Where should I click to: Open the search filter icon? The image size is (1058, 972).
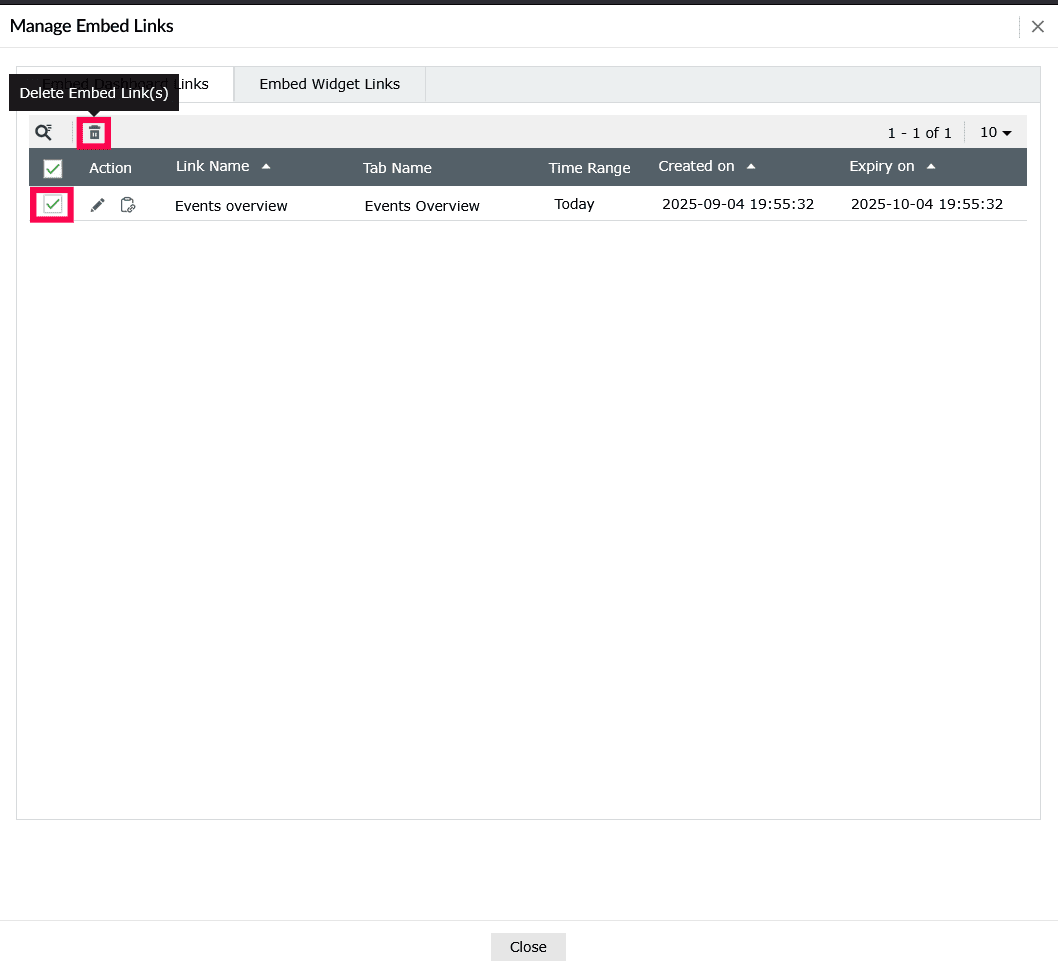click(x=44, y=131)
